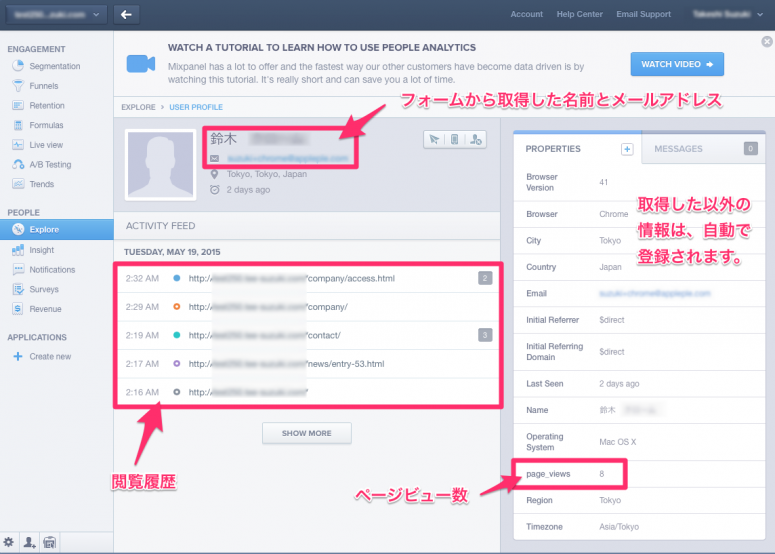This screenshot has width=775, height=554.
Task: Open Funnels in the sidebar
Action: pos(46,86)
